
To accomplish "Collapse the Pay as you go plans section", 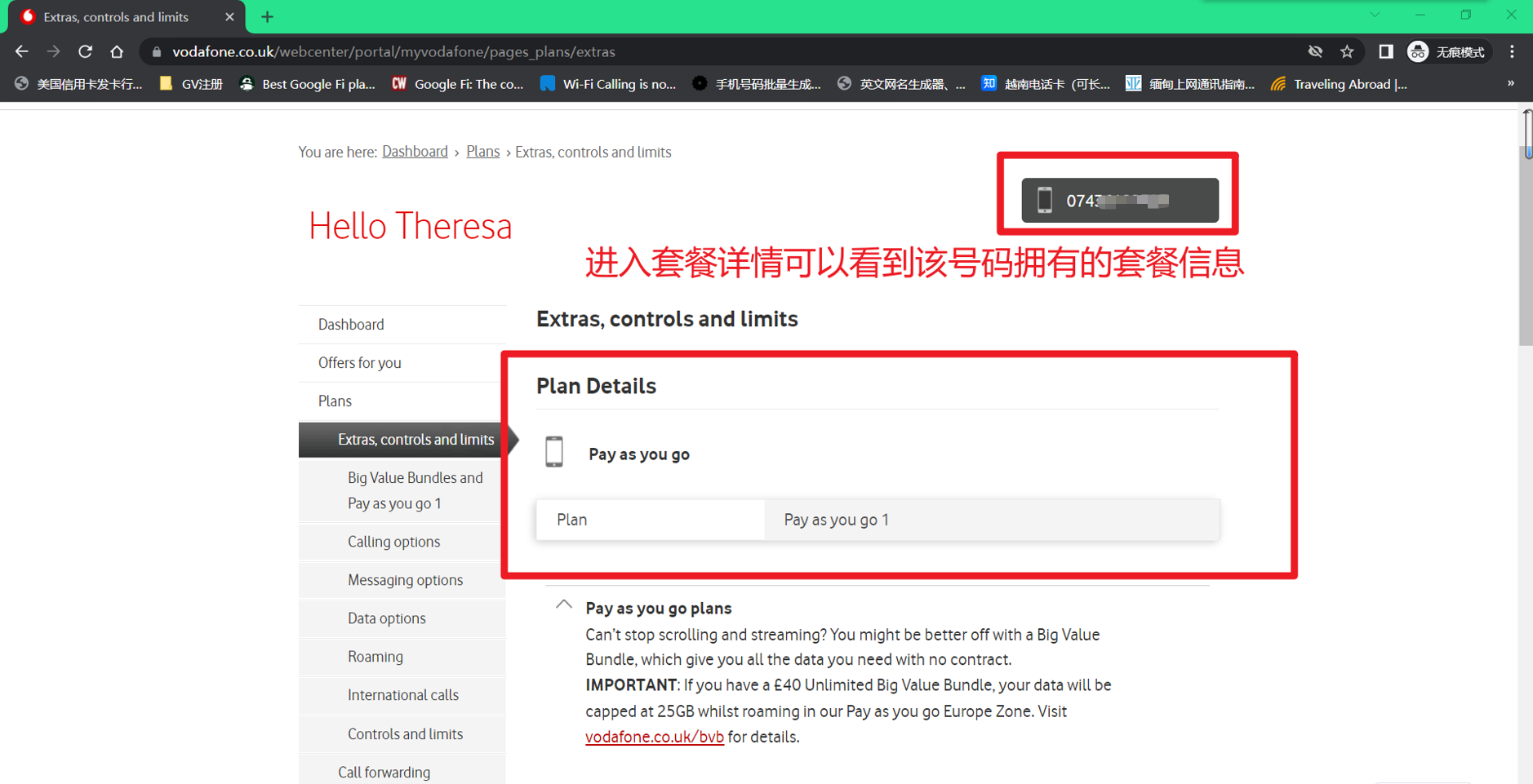I will [563, 605].
